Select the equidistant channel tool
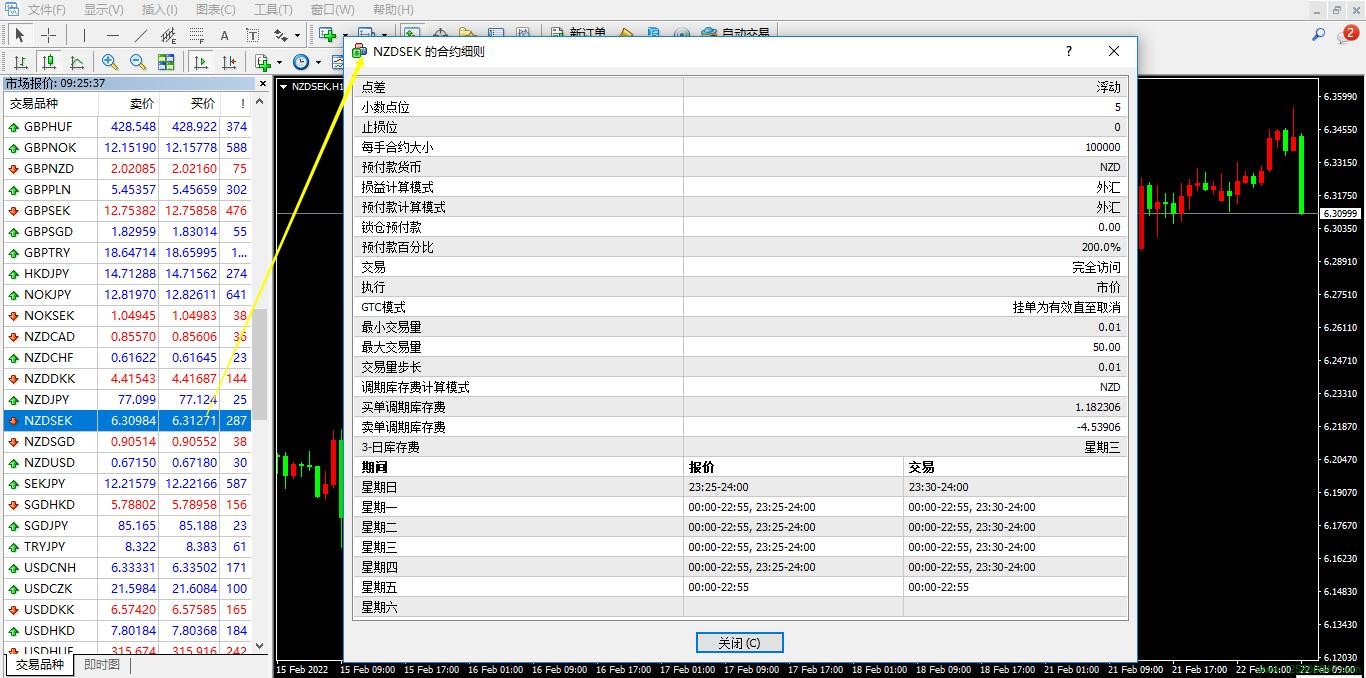1366x678 pixels. click(x=168, y=35)
